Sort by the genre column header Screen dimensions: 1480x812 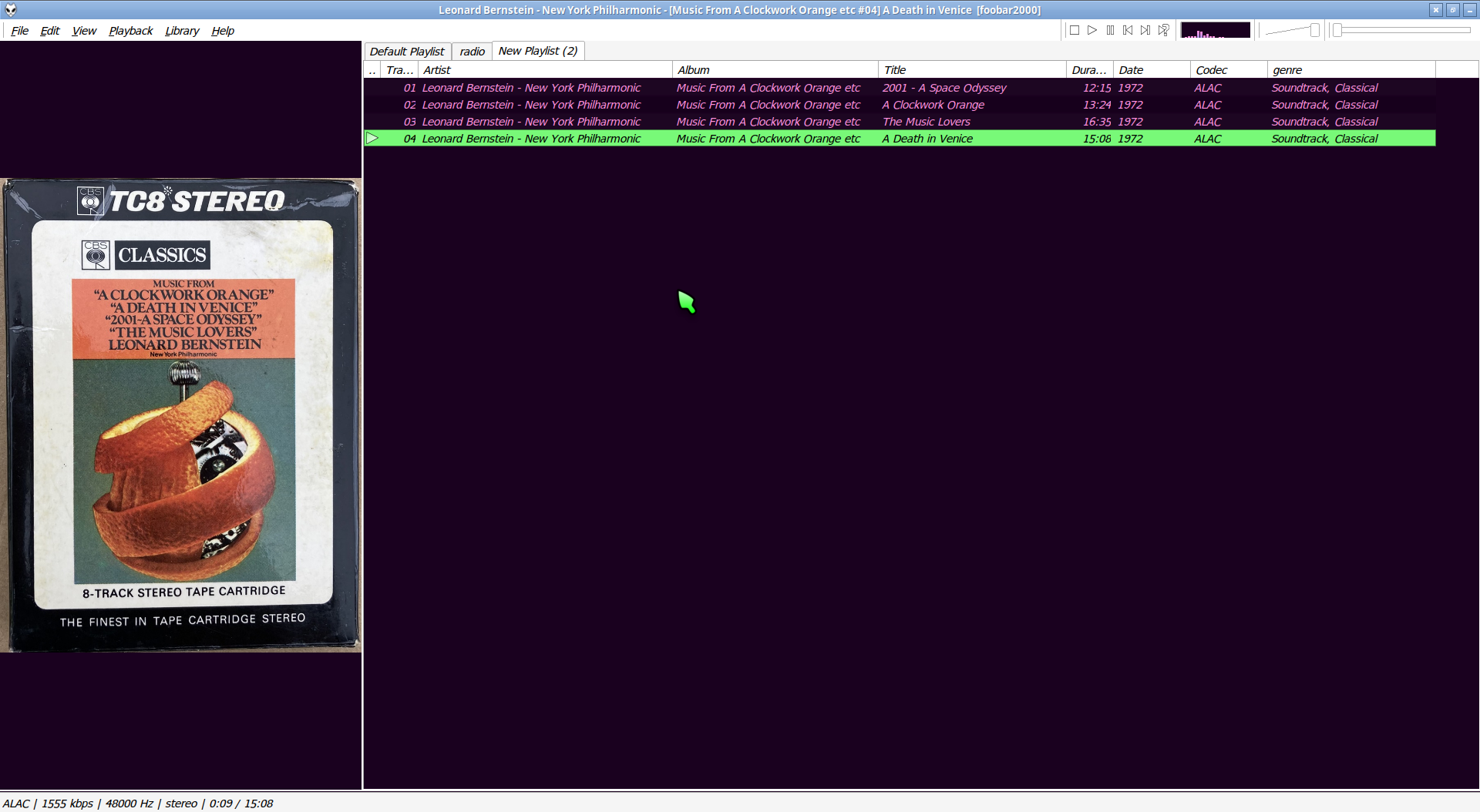click(x=1351, y=70)
